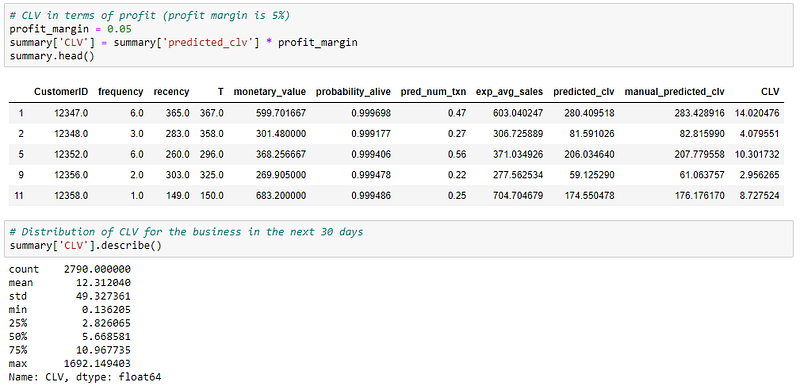The width and height of the screenshot is (800, 389).
Task: Click monetary value 683.200000
Action: click(281, 196)
